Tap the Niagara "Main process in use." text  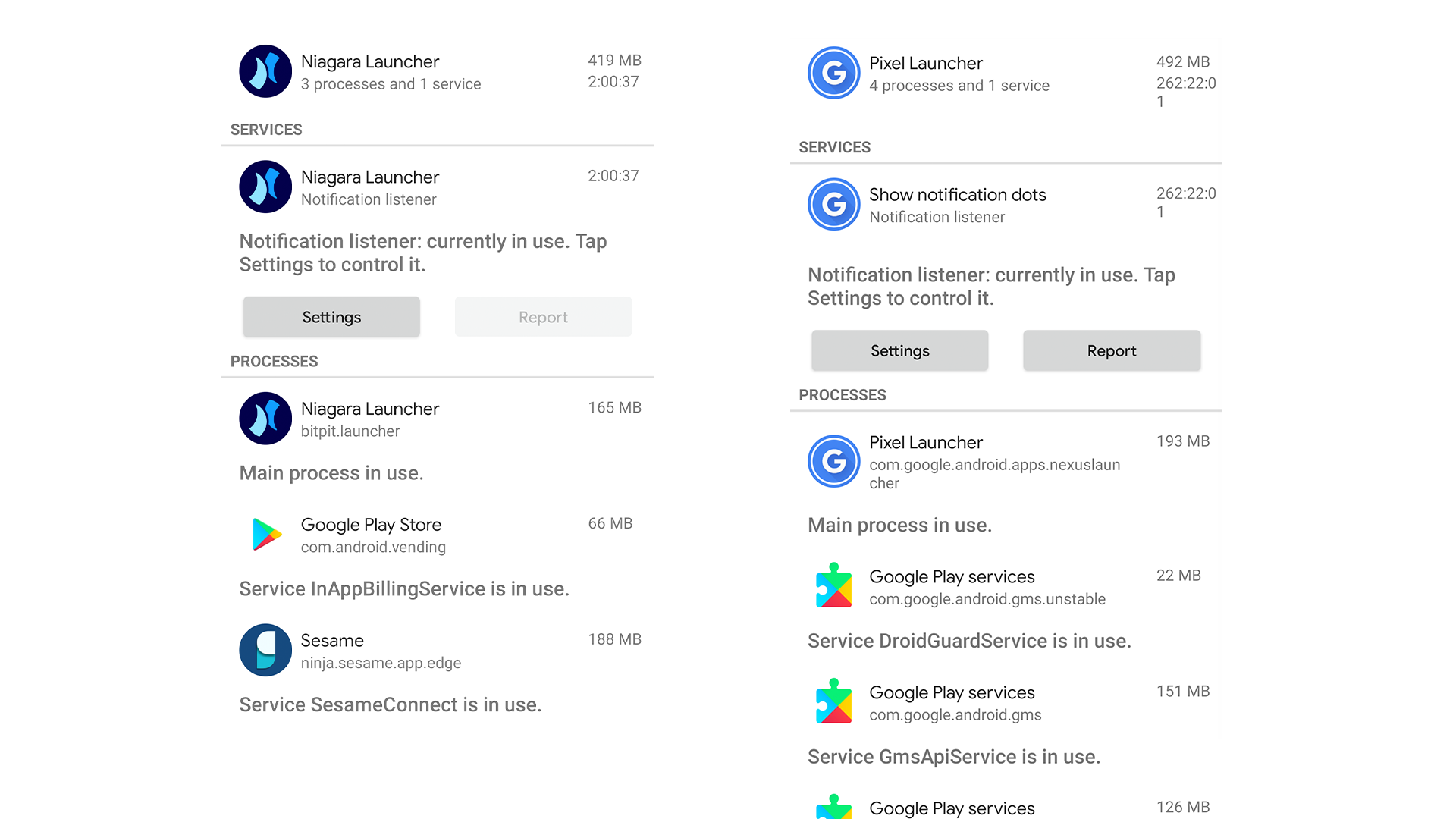pos(331,474)
